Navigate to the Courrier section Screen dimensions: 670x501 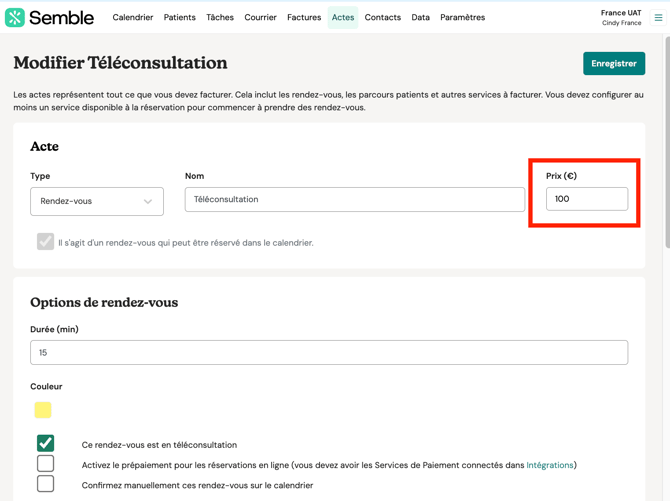tap(260, 17)
